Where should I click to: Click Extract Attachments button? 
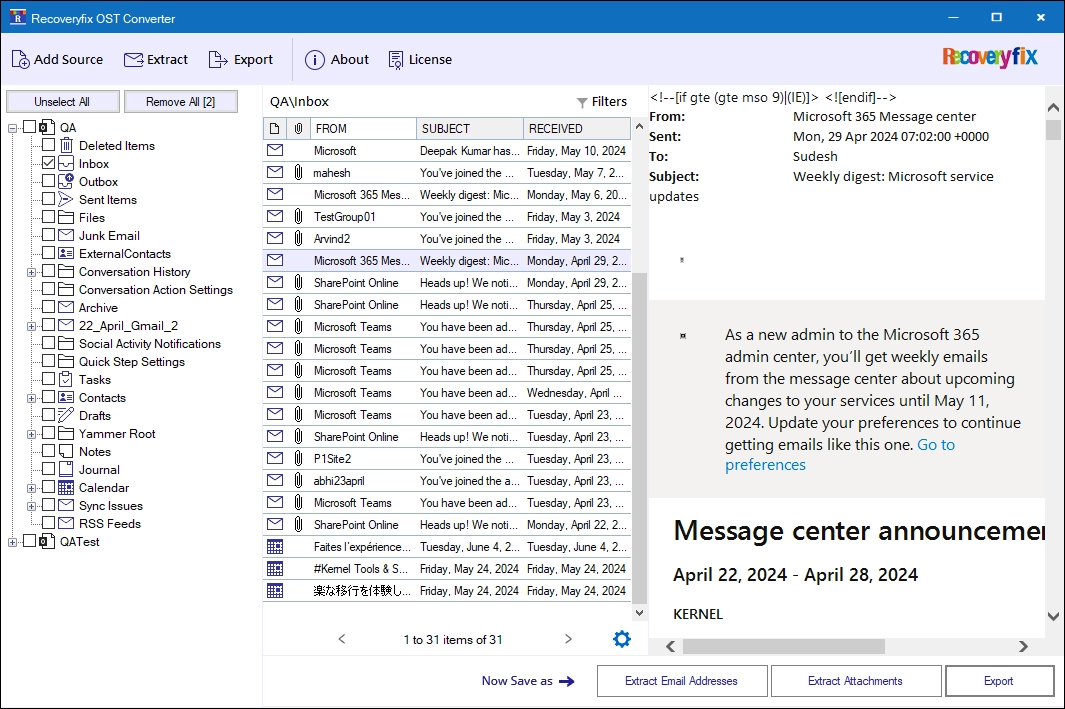click(x=856, y=680)
